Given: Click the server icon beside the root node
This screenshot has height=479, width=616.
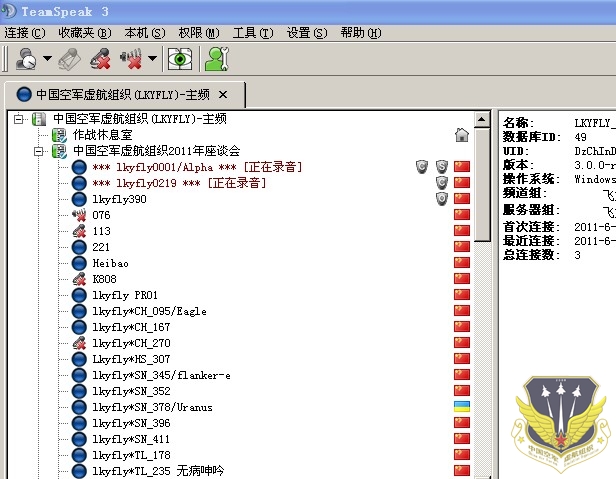Looking at the screenshot, I should [x=39, y=119].
